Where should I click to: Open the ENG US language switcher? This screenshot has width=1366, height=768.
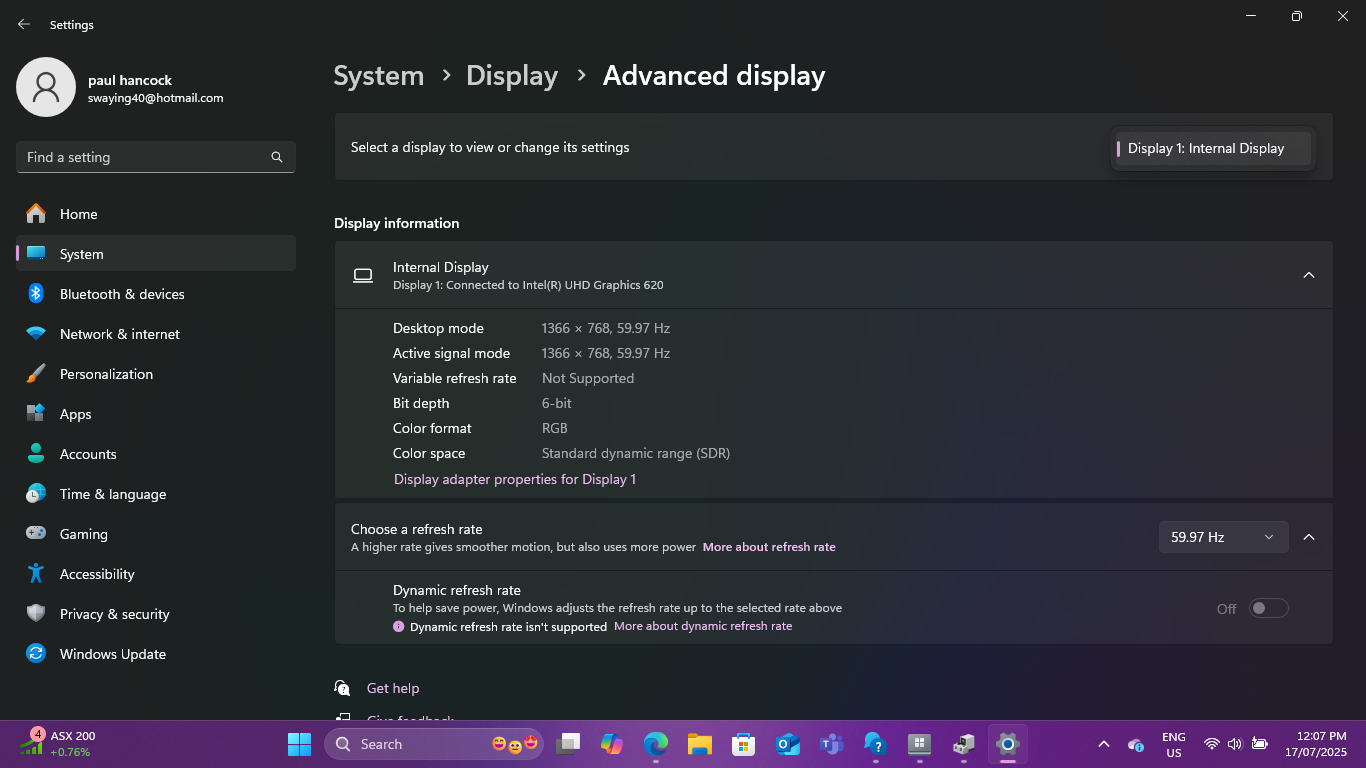1174,744
